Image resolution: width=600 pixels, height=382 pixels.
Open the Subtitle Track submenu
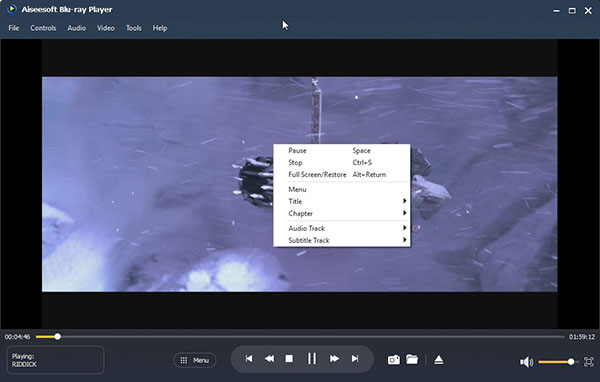342,240
